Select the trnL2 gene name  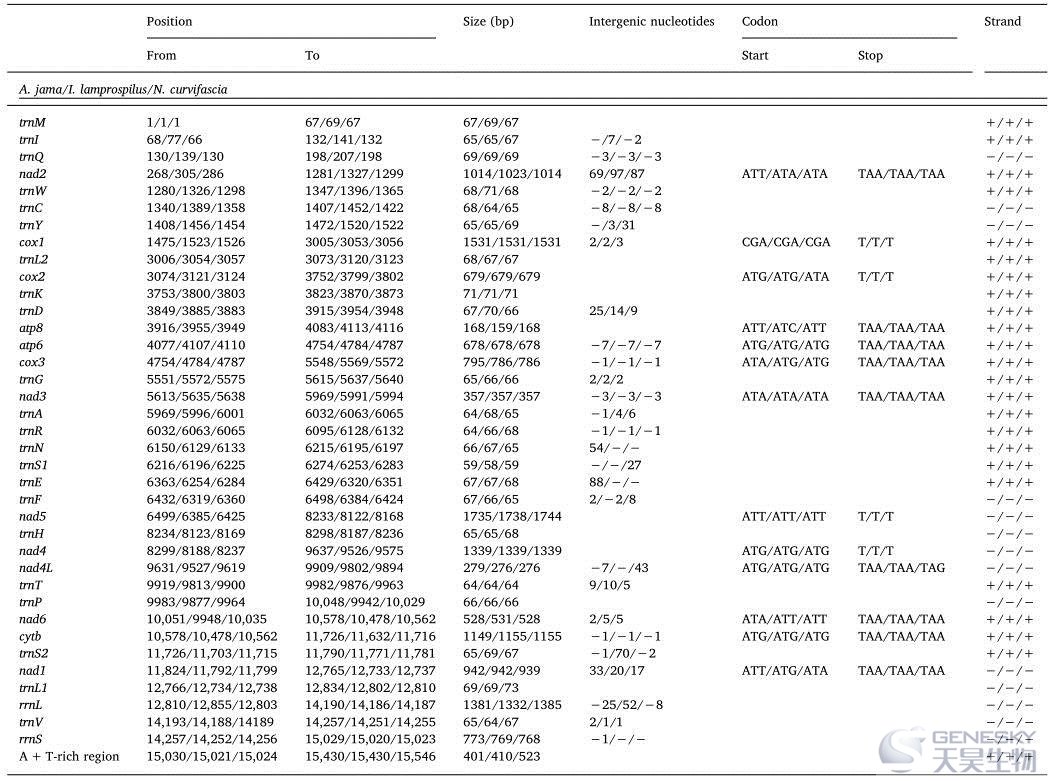[x=34, y=259]
